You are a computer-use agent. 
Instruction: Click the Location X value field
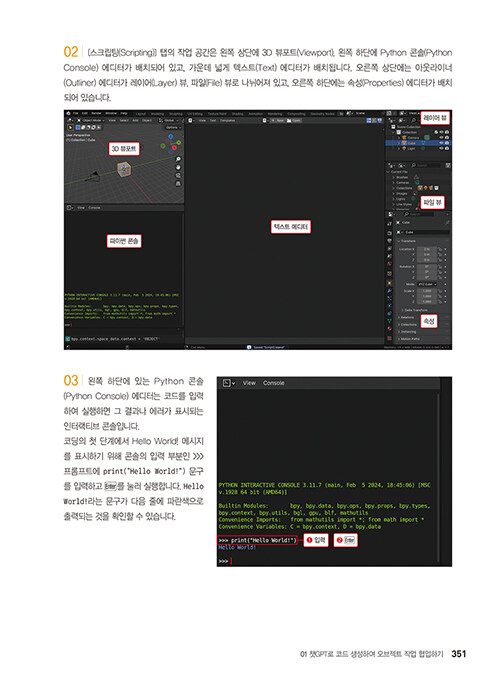coord(427,249)
